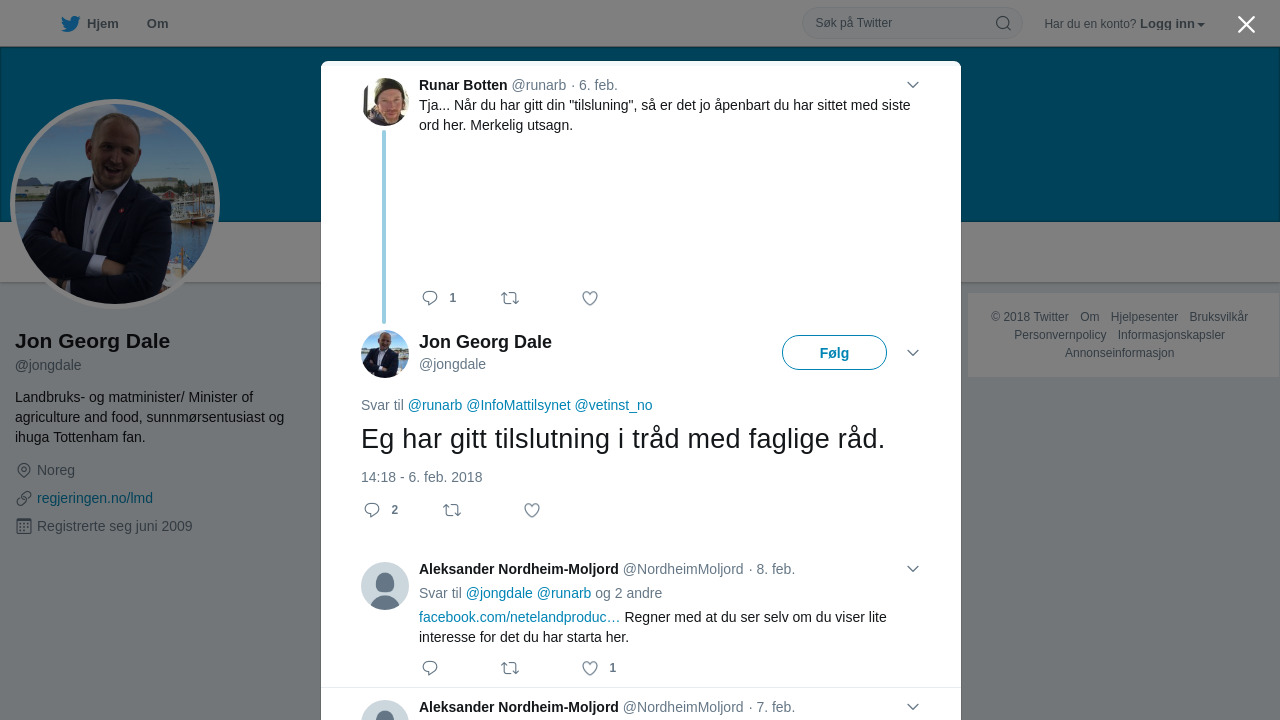This screenshot has height=720, width=1280.
Task: Reply to Runar Botten's tweet
Action: coord(431,298)
